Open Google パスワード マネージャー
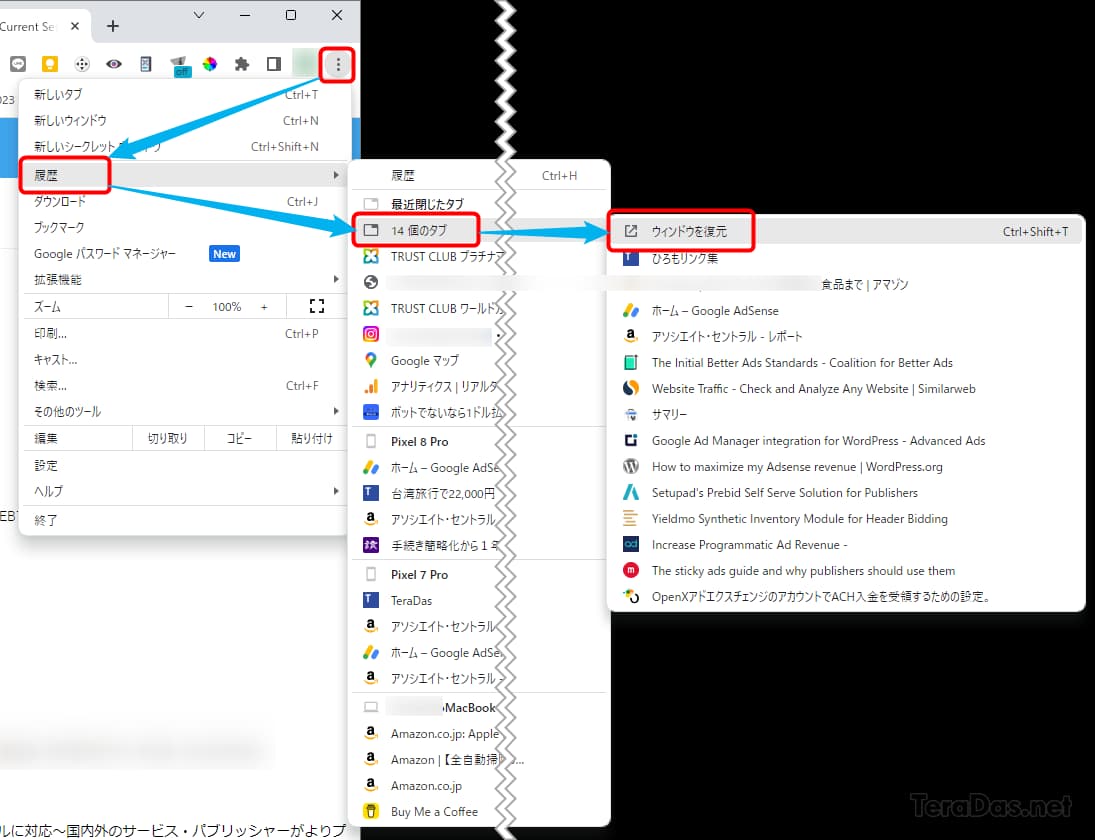 pos(183,253)
